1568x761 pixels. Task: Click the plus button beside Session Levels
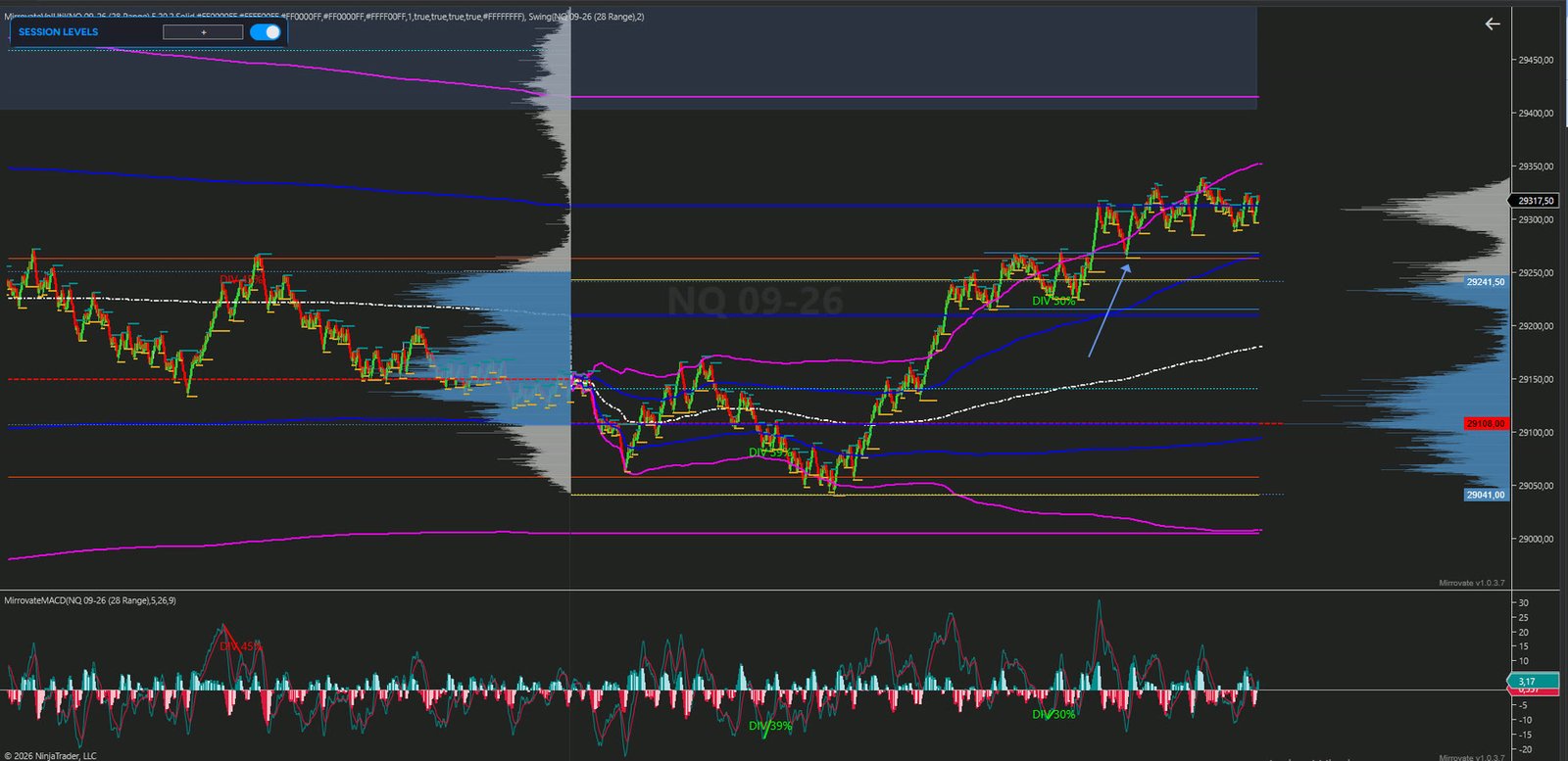pos(203,32)
